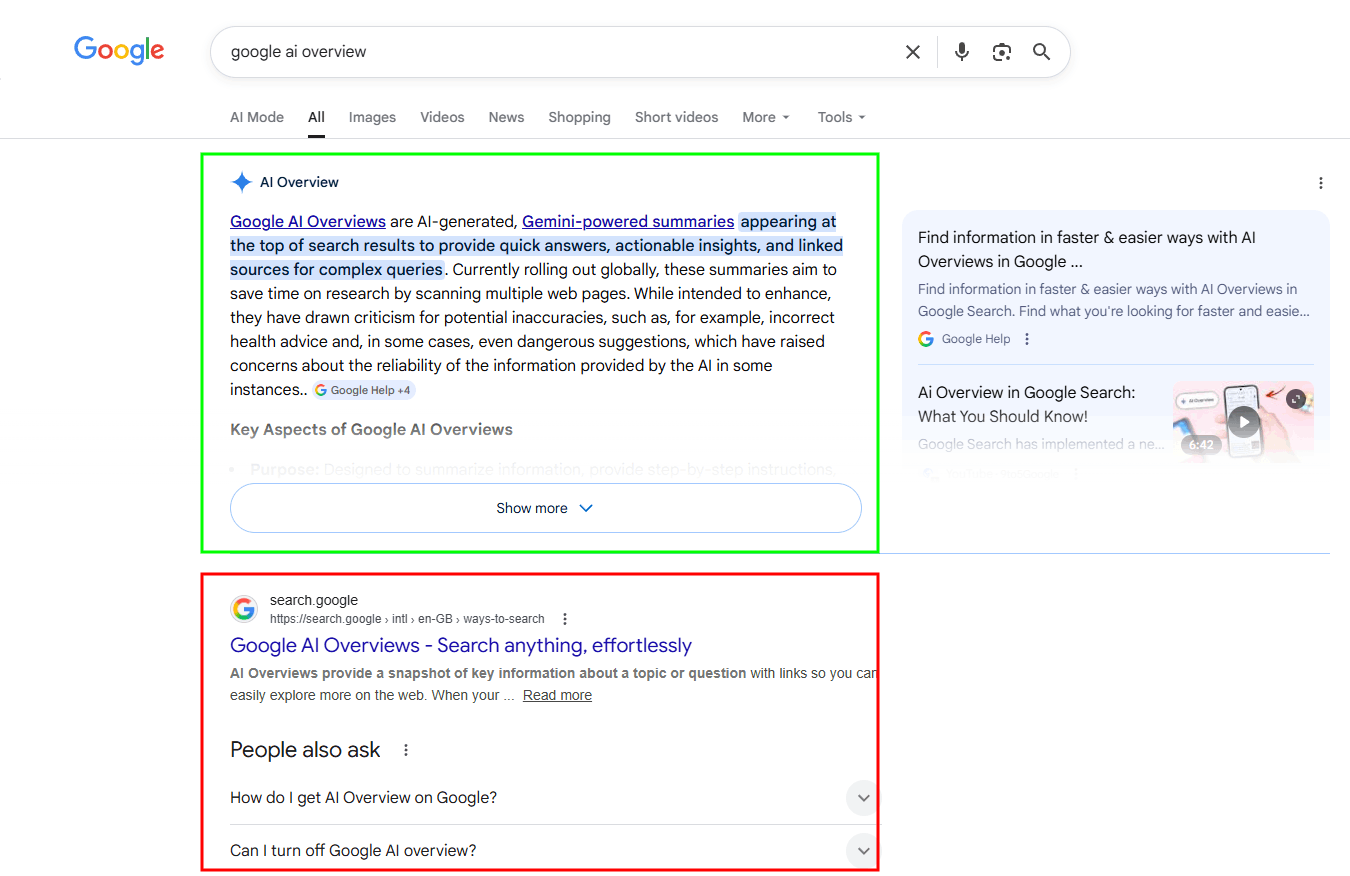1350x876 pixels.
Task: Open the More search categories dropdown
Action: tap(765, 117)
